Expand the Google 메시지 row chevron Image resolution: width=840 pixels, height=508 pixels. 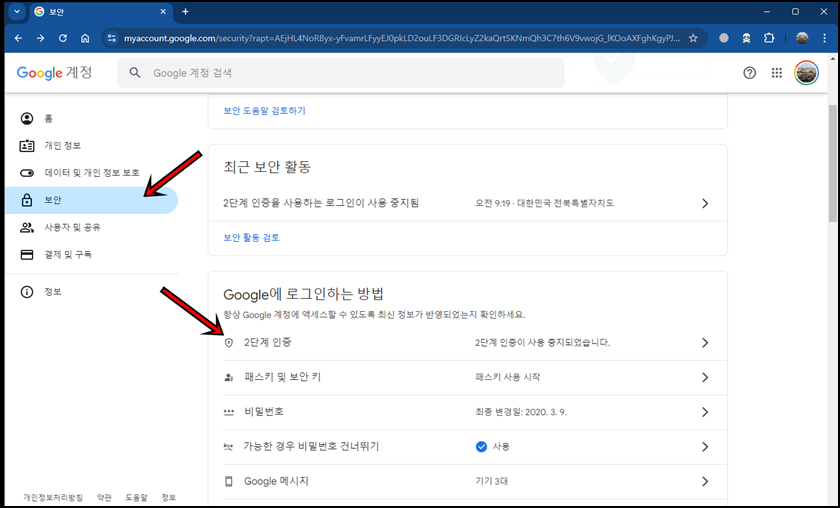click(705, 481)
